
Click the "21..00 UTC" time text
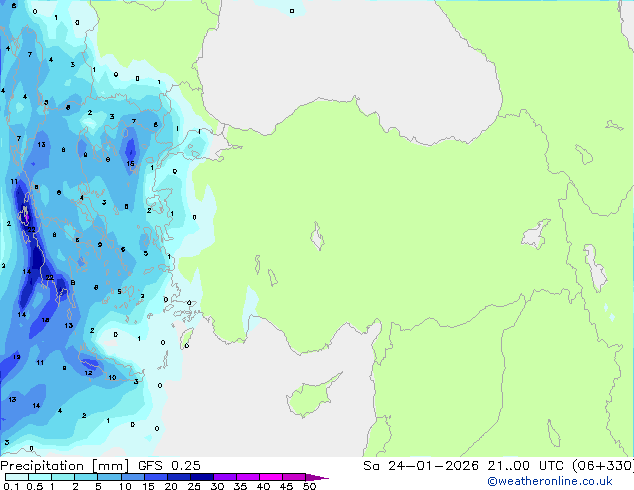(x=526, y=466)
